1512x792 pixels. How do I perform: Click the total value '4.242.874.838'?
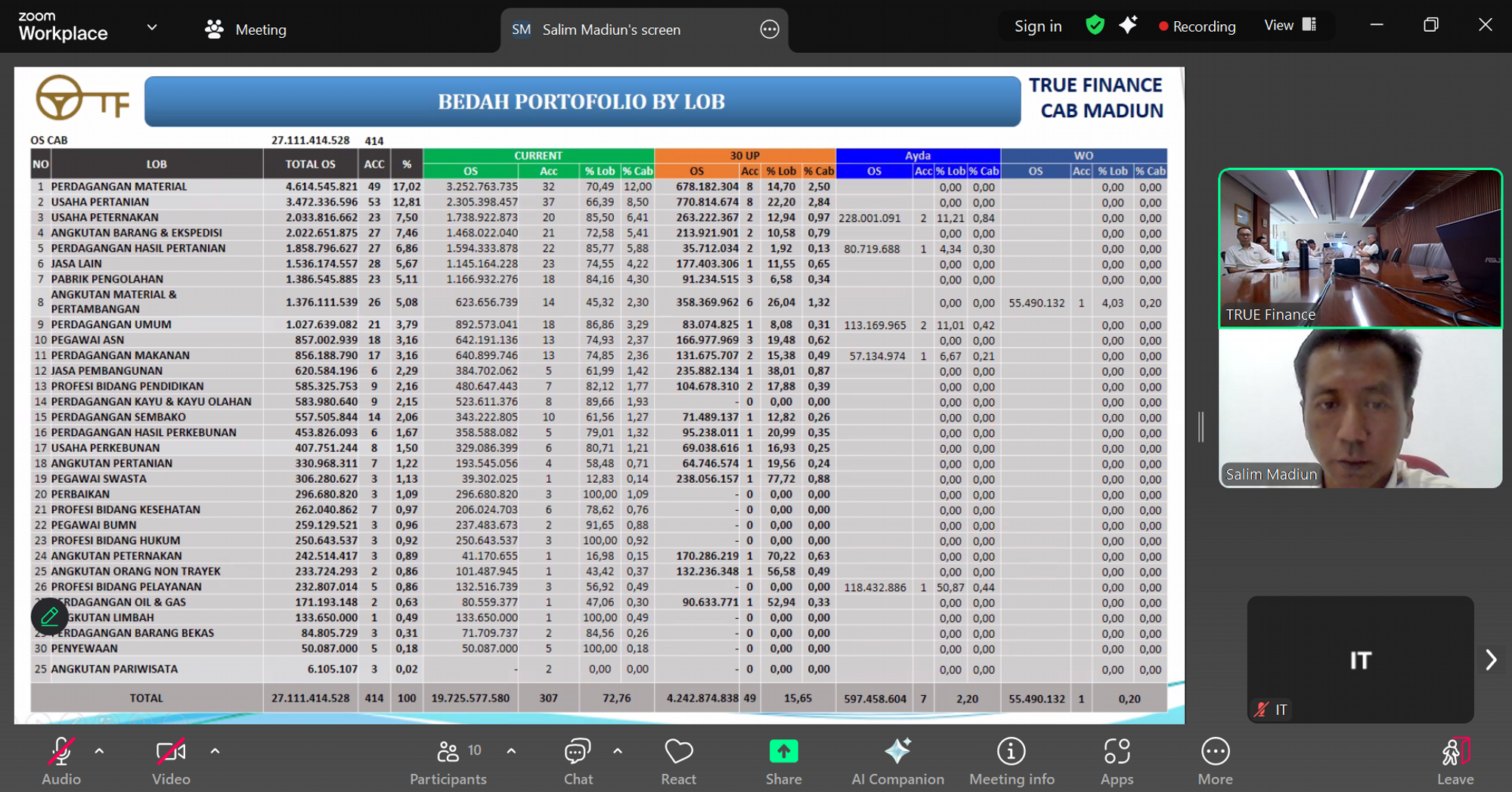click(702, 698)
